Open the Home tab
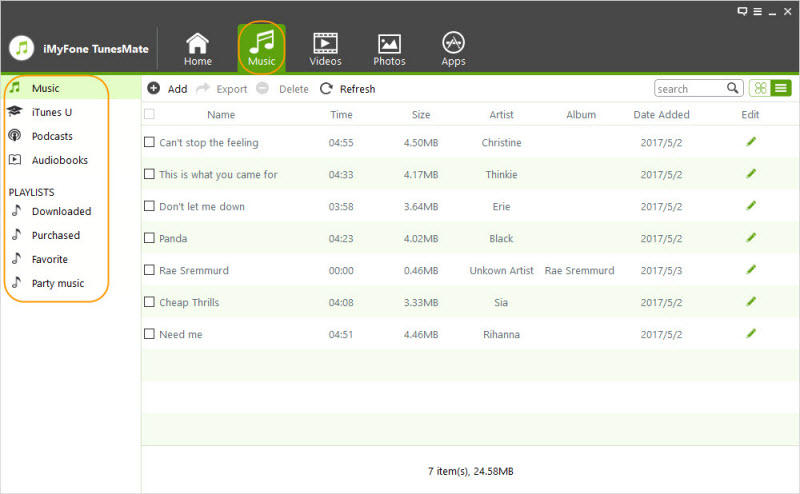 (197, 49)
